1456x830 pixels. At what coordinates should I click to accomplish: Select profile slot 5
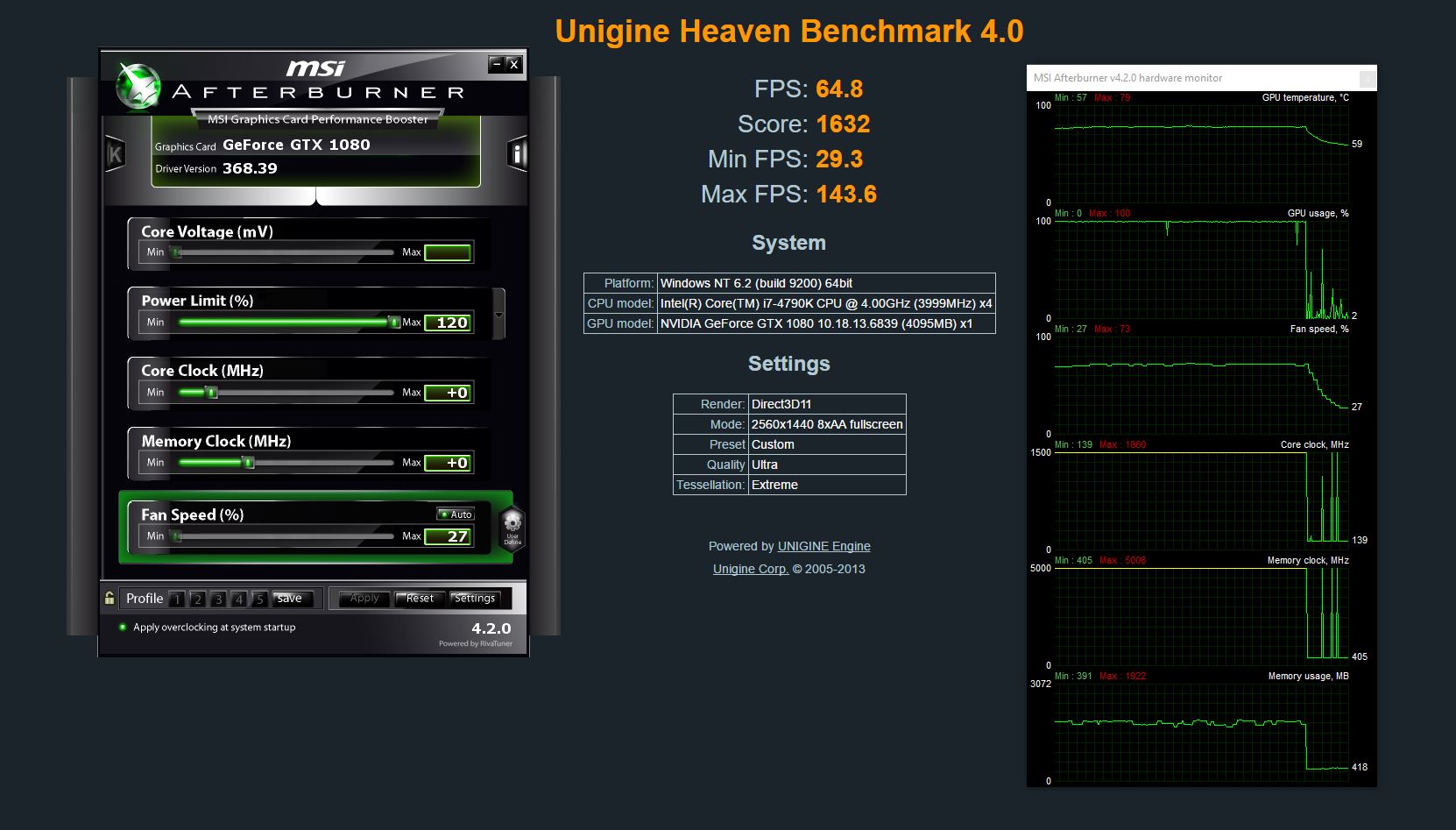coord(260,599)
